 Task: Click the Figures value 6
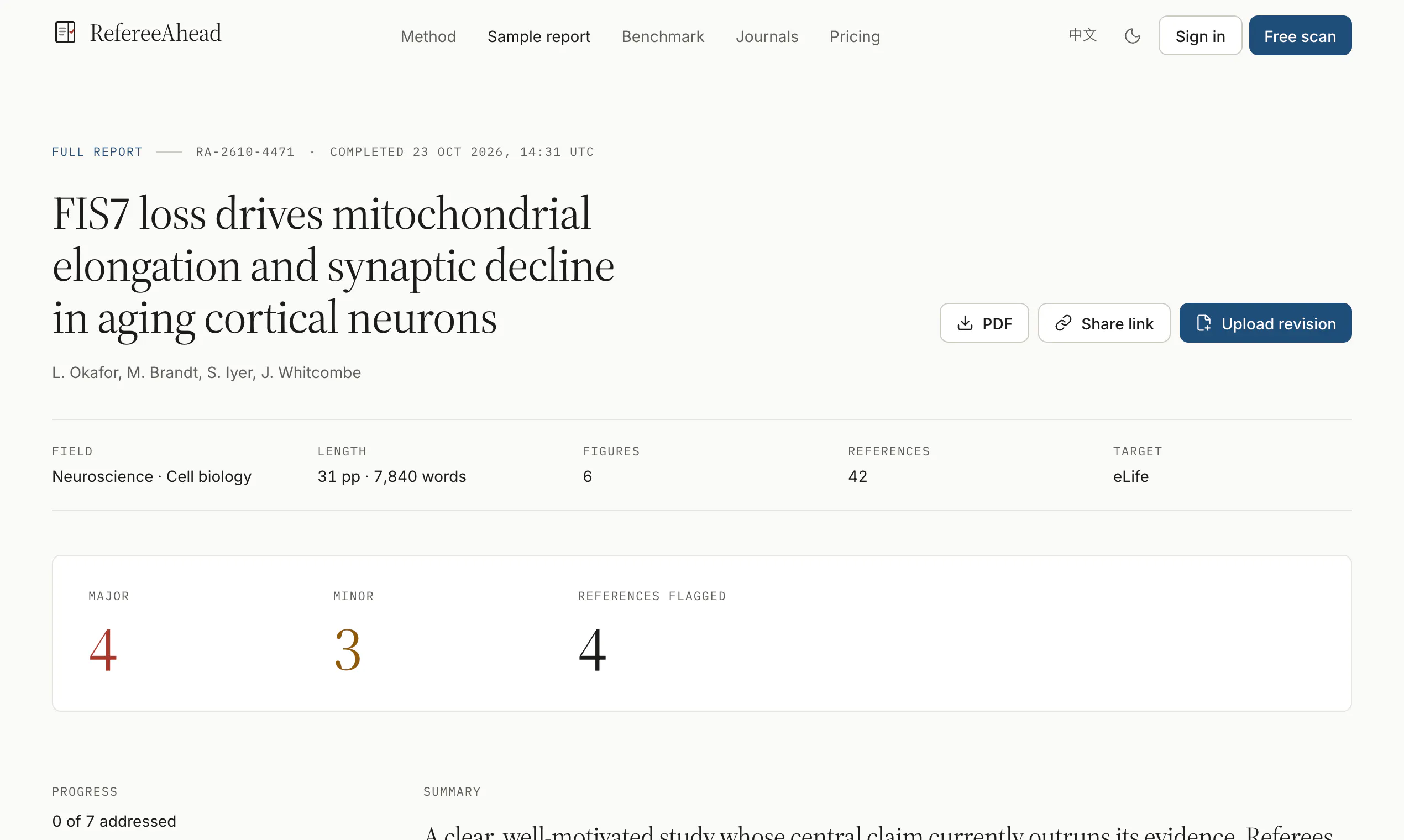pos(587,476)
